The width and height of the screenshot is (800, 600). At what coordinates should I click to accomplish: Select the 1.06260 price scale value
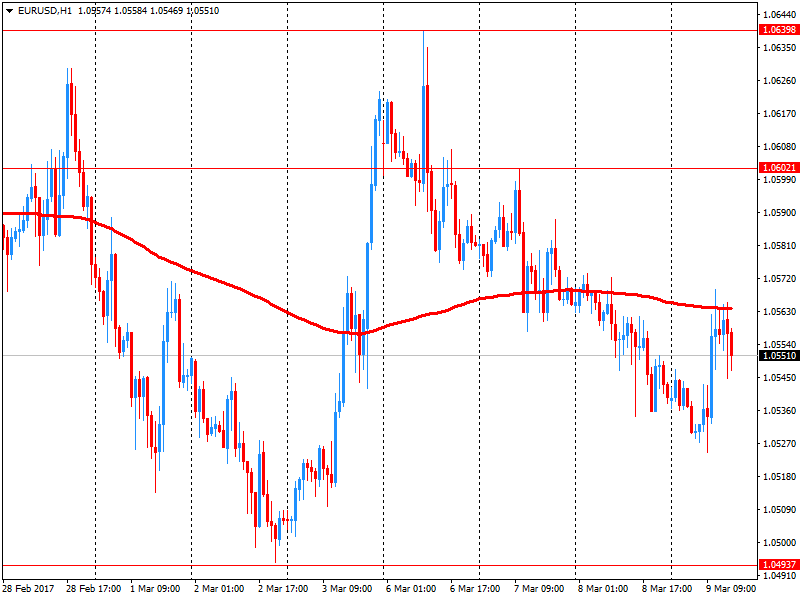(779, 81)
